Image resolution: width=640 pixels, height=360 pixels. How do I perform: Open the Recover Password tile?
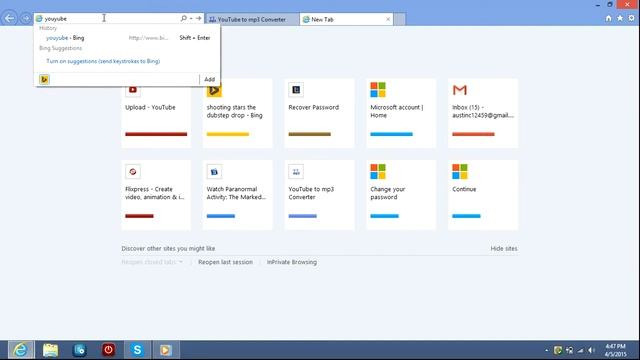tap(319, 113)
